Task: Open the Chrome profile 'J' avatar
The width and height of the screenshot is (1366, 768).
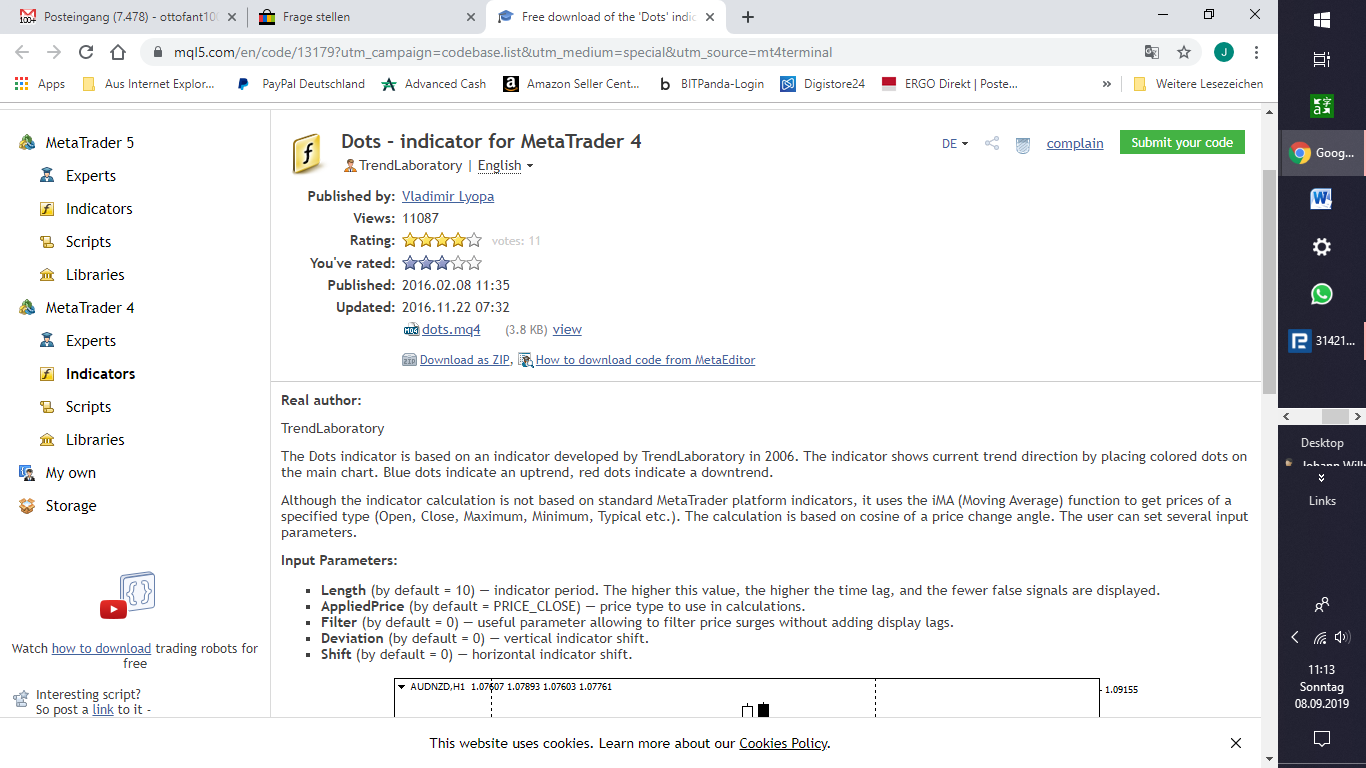Action: point(1223,52)
